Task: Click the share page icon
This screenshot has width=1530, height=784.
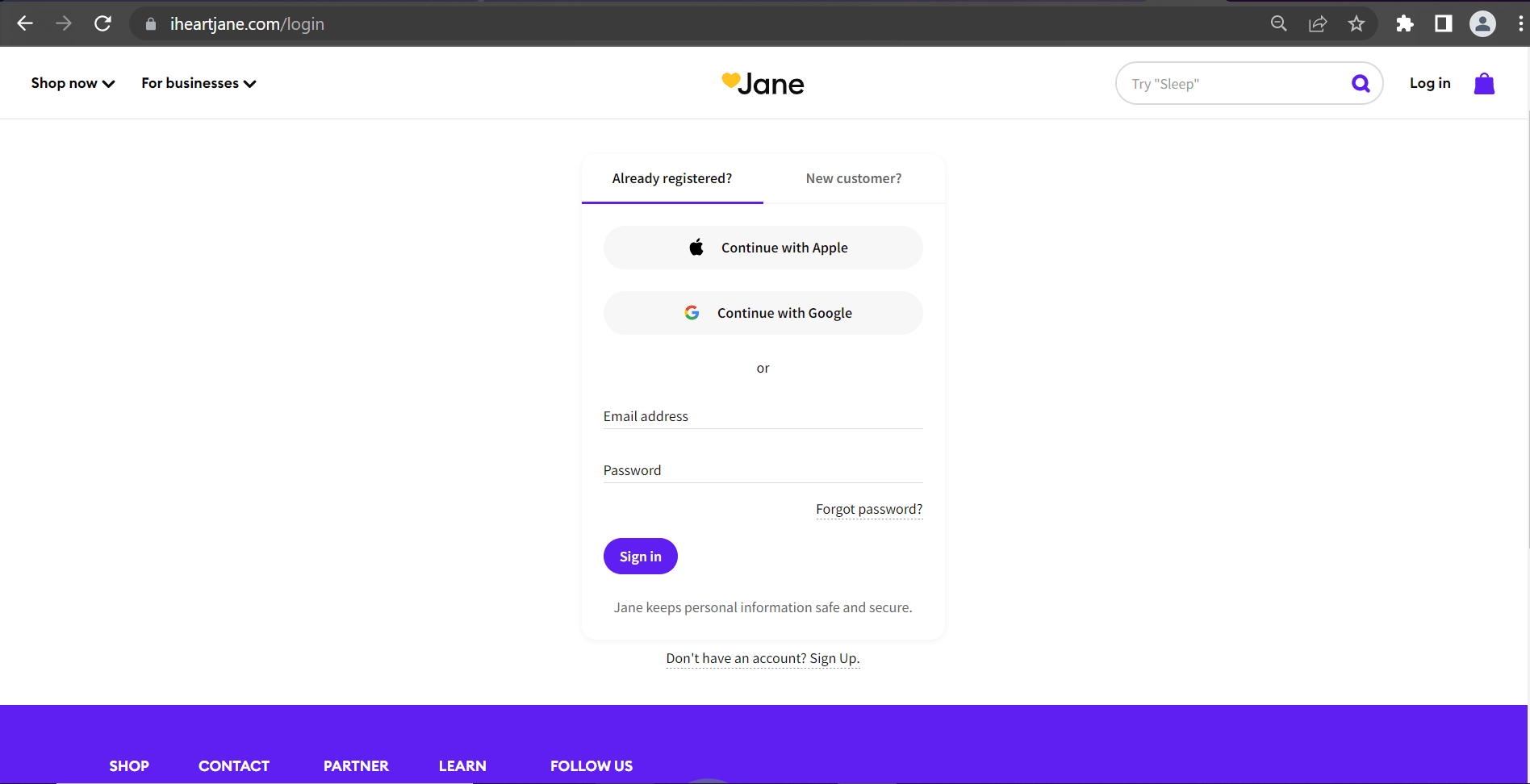Action: pos(1318,23)
